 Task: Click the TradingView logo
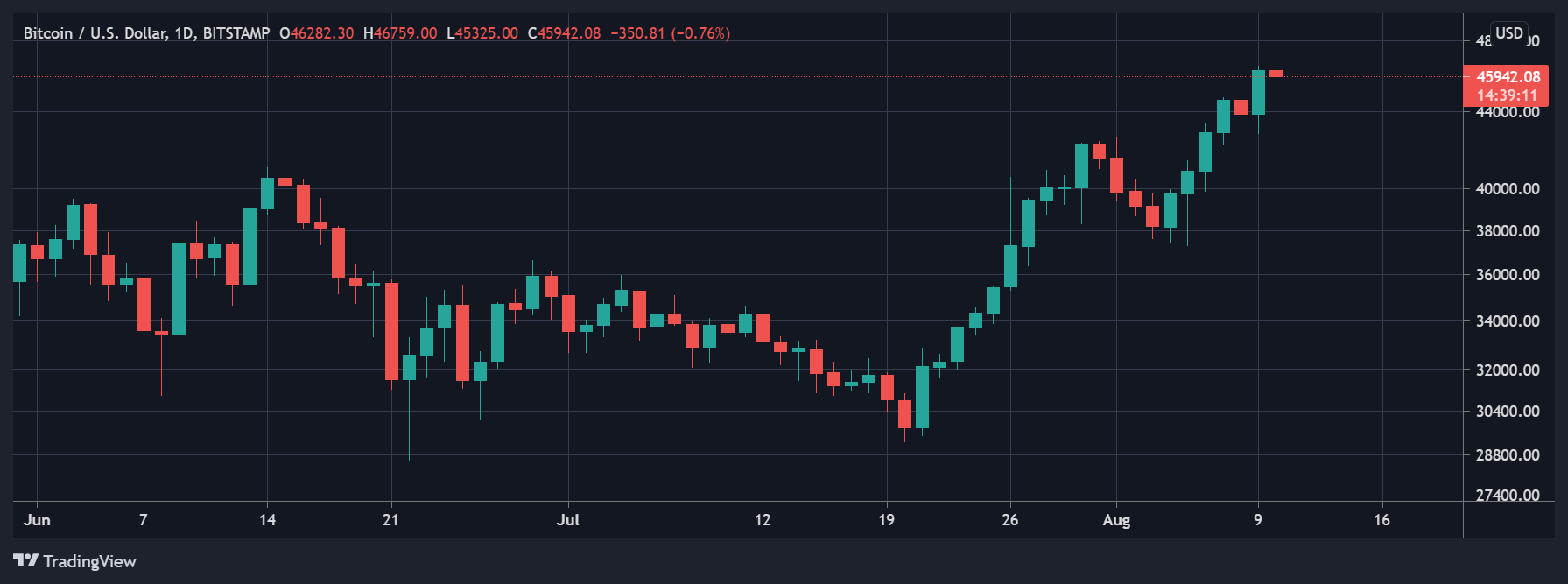pos(74,561)
